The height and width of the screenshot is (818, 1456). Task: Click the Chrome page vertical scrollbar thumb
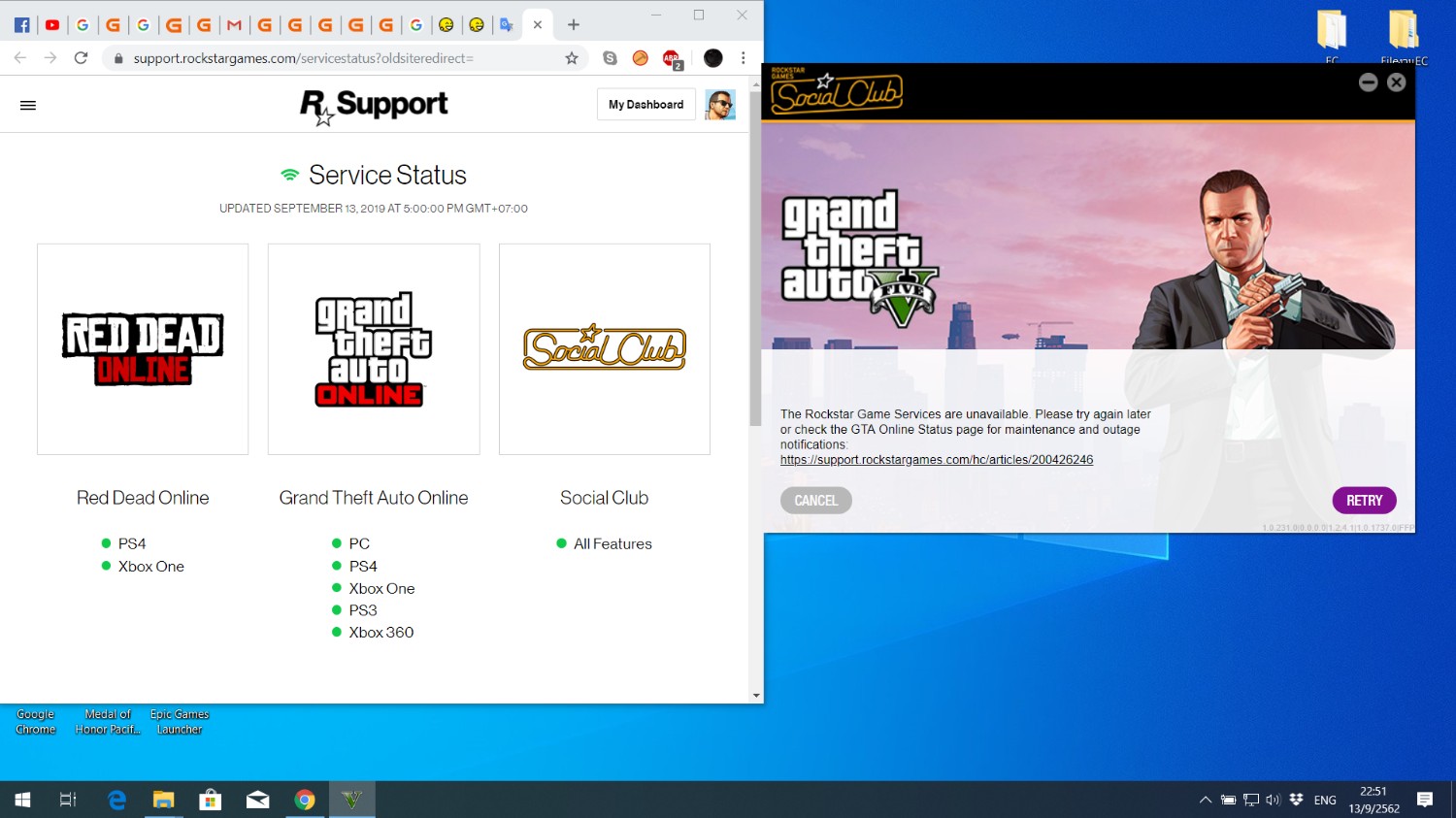(x=755, y=259)
